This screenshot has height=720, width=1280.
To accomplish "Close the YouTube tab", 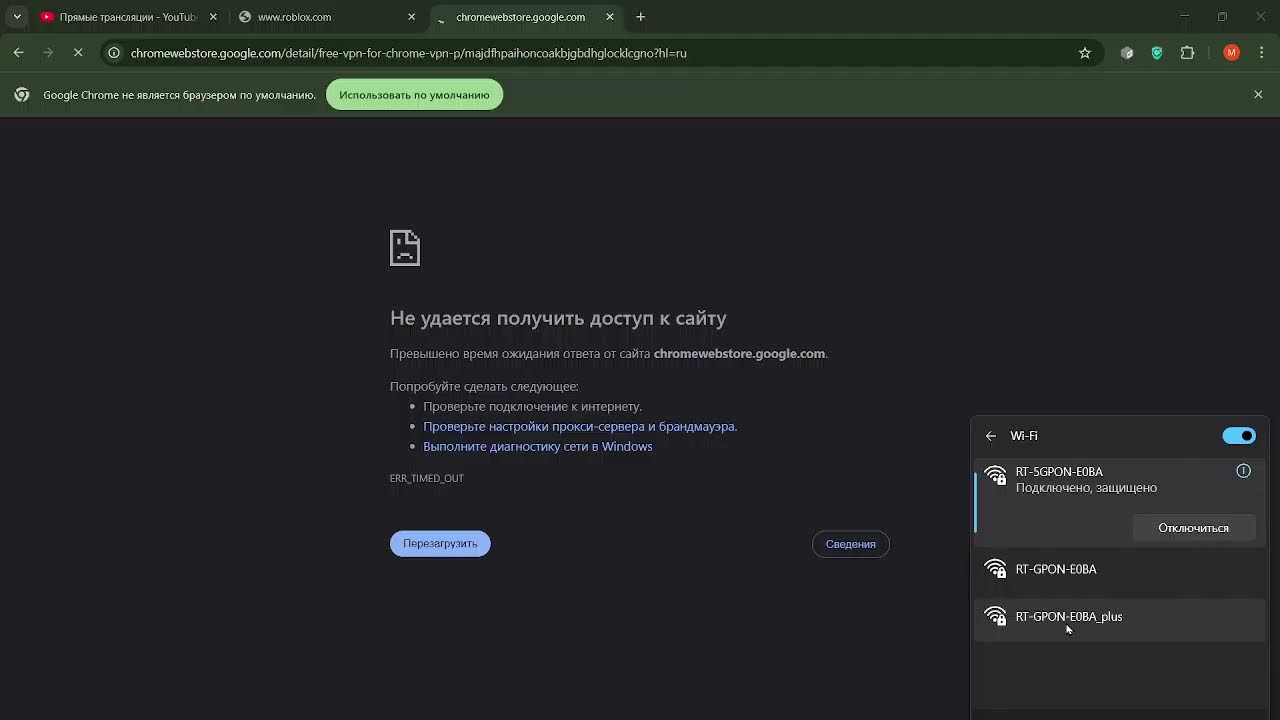I will point(213,17).
